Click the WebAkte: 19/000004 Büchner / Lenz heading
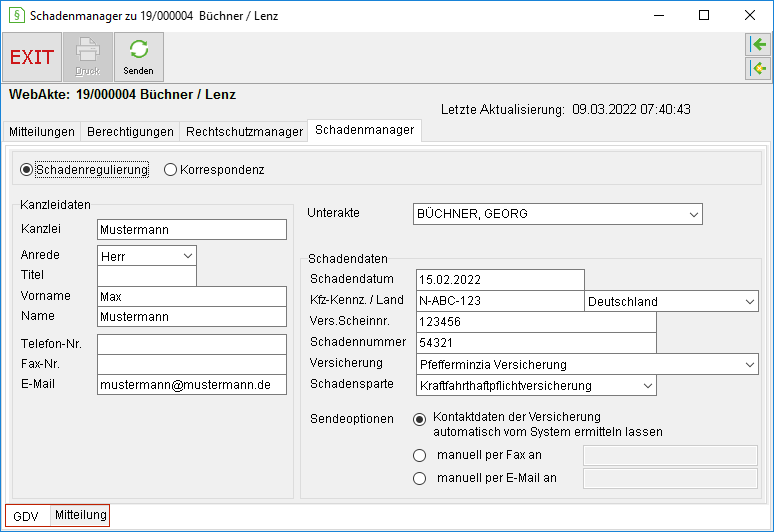Viewport: 774px width, 532px height. (x=122, y=94)
